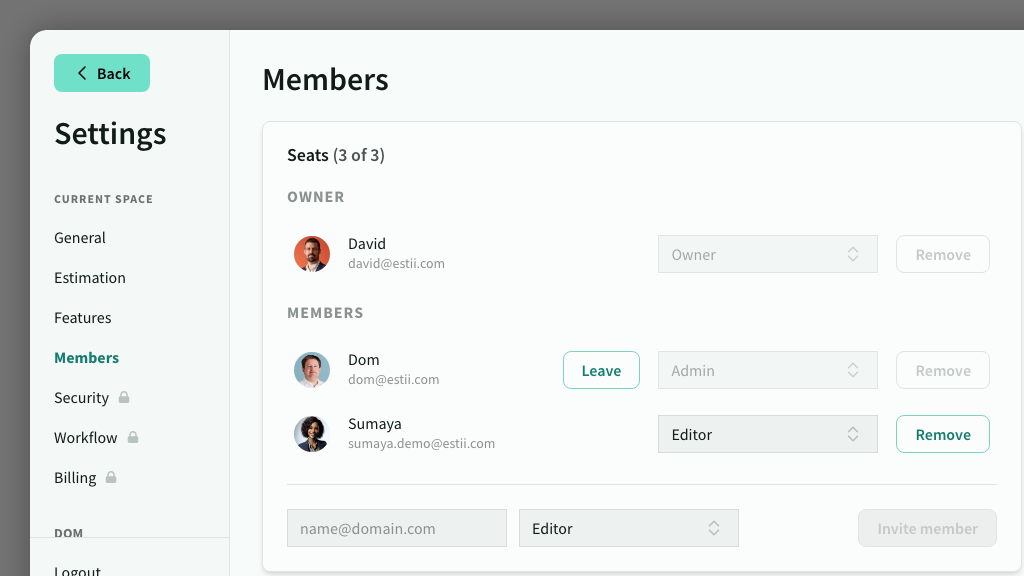Click the Invite member button
This screenshot has width=1024, height=576.
(927, 528)
